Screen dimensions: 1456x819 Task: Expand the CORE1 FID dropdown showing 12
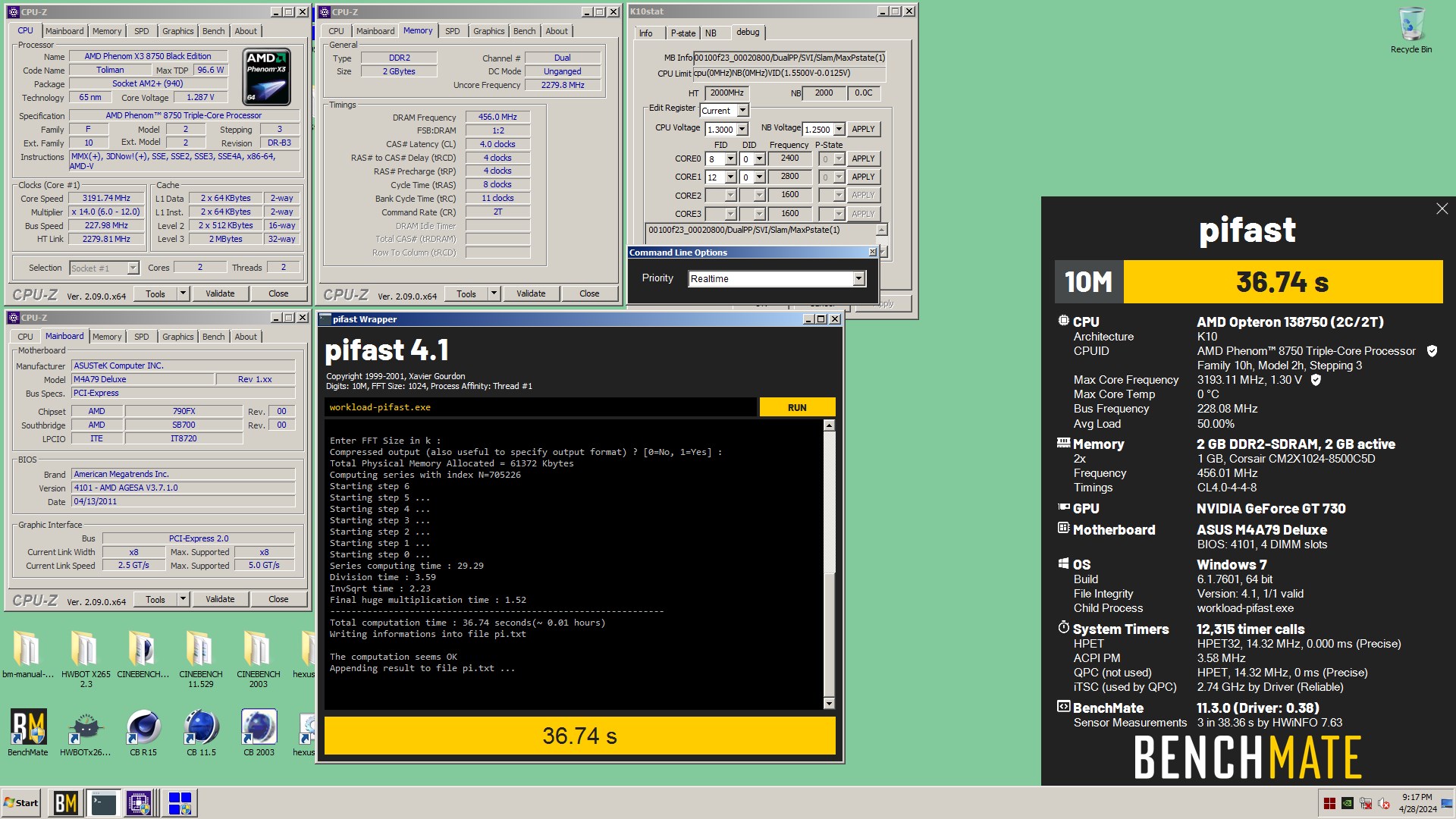point(730,177)
